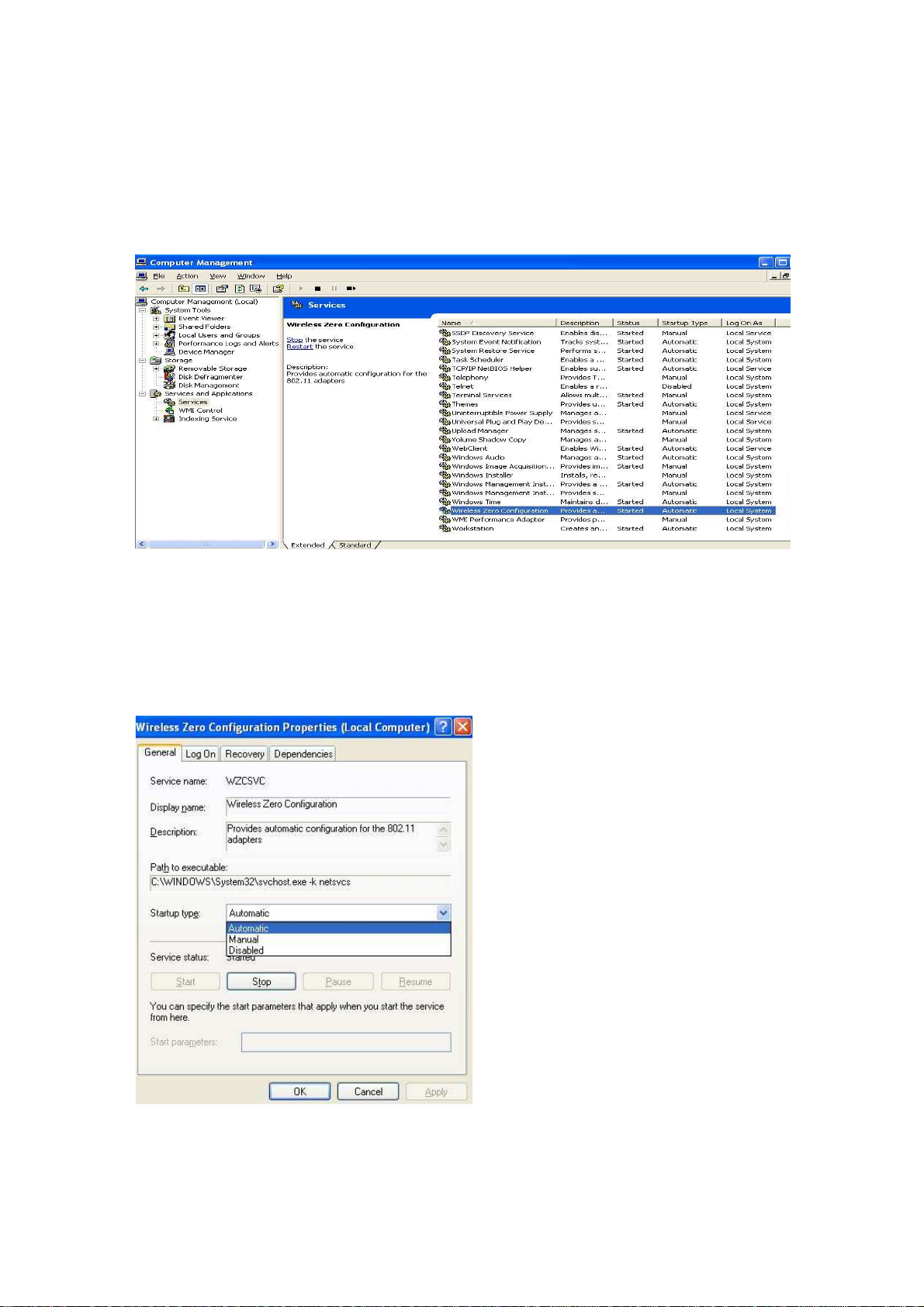Click the Description box scroll up arrow
This screenshot has width=924, height=1307.
[444, 829]
